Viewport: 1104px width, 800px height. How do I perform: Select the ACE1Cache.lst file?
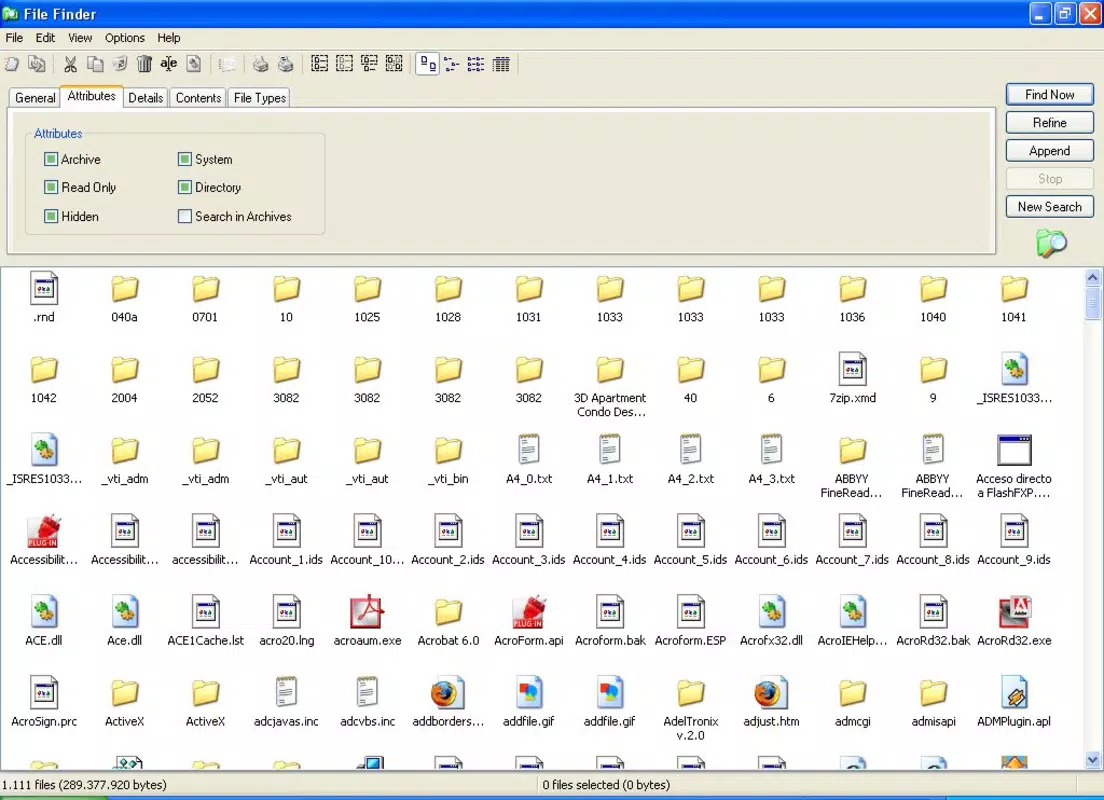[x=205, y=612]
